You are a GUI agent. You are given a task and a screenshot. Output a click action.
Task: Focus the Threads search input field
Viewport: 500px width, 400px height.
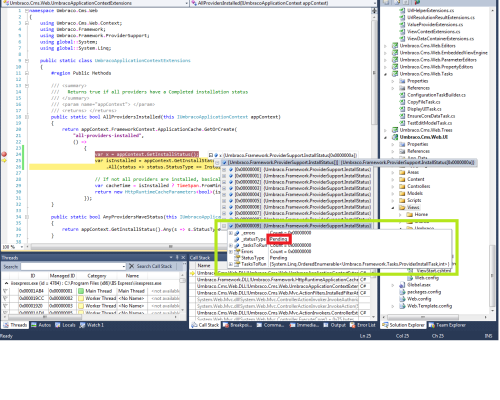coord(71,266)
